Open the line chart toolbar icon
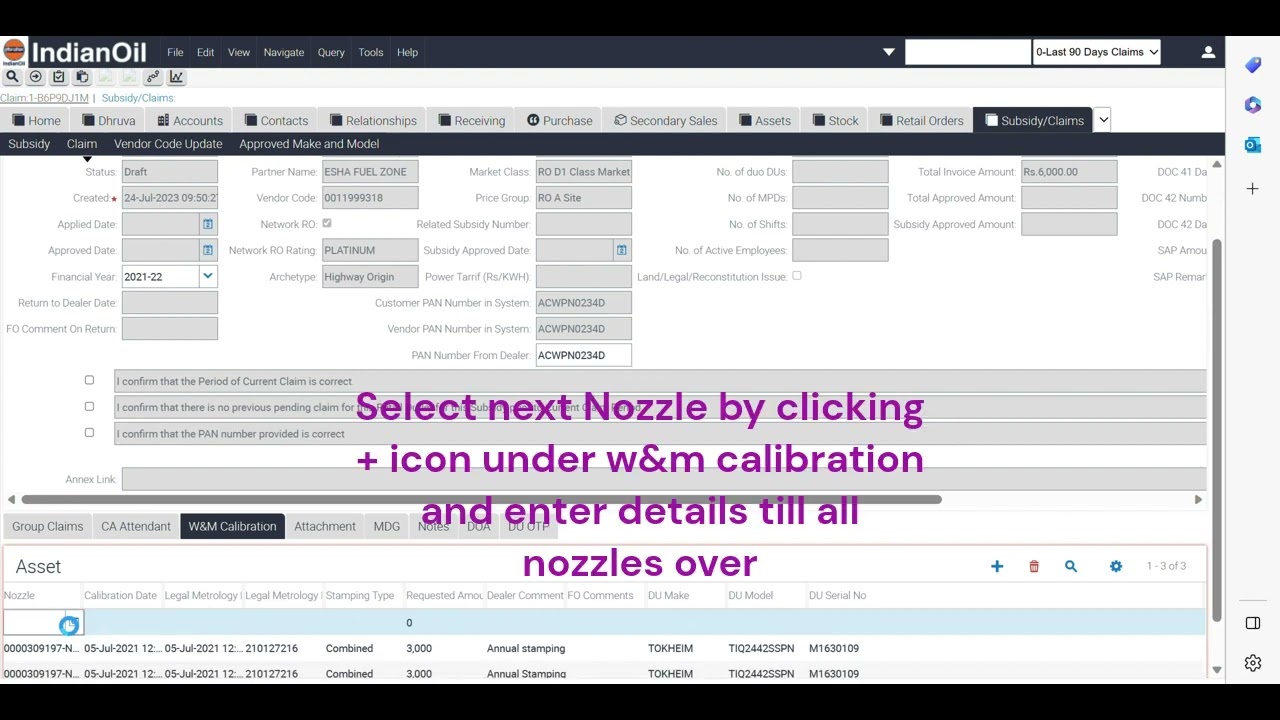Viewport: 1280px width, 720px height. point(176,76)
